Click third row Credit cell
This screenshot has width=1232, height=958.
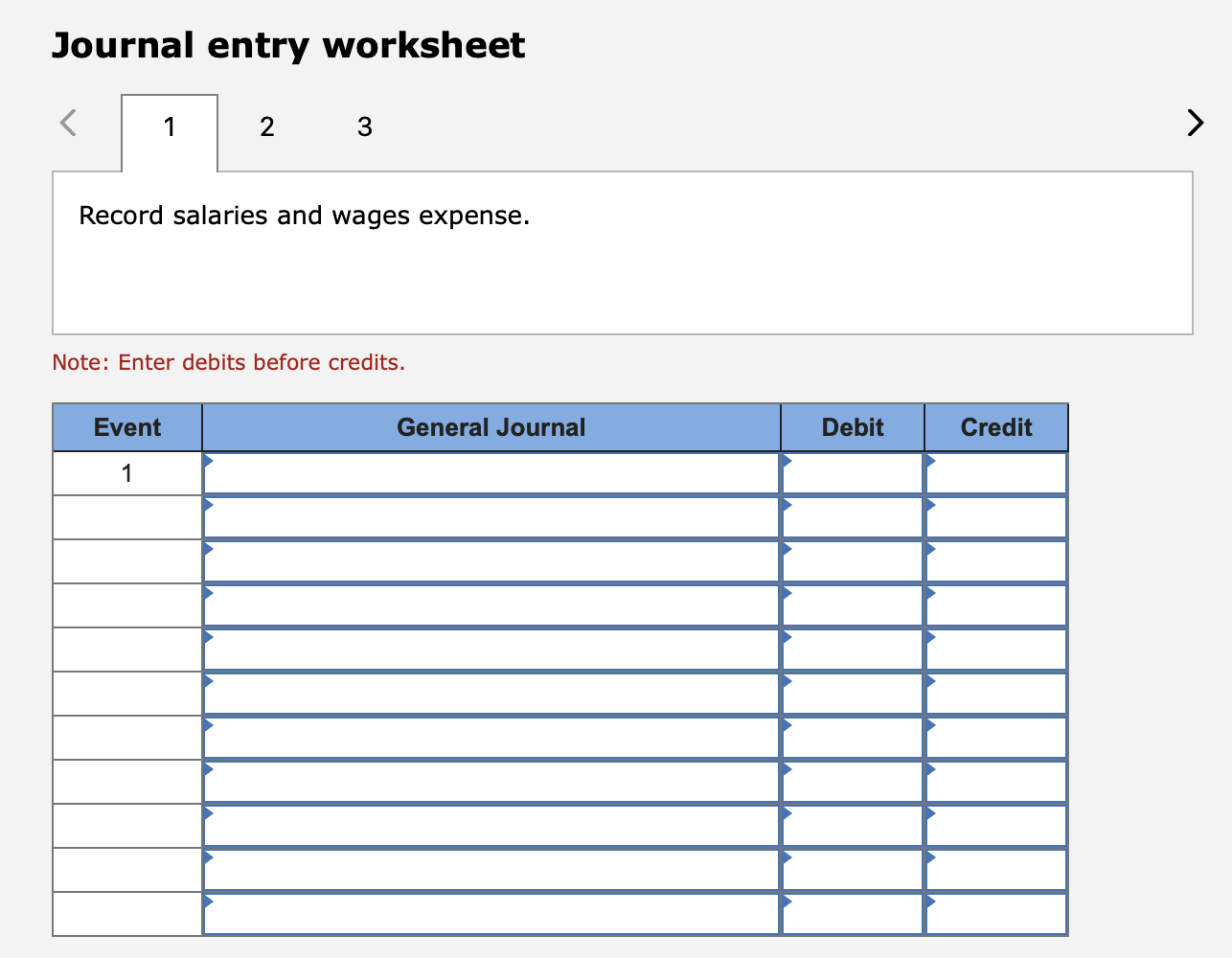(996, 561)
